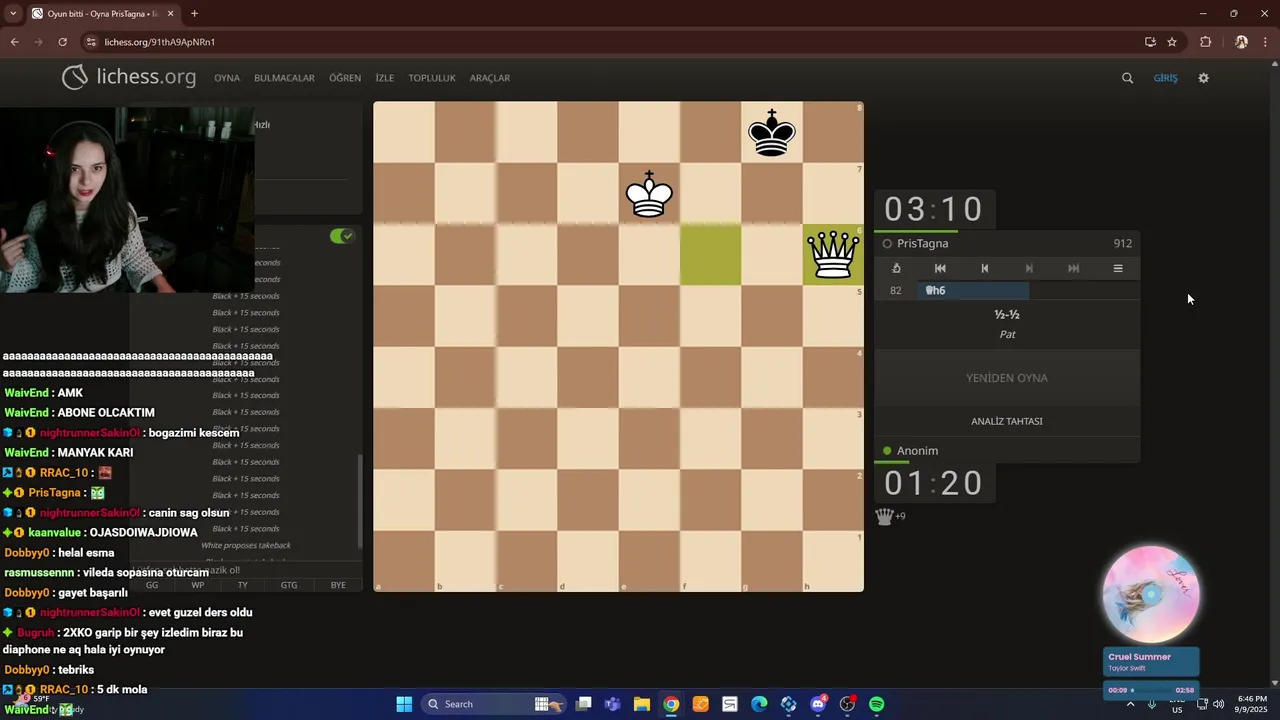The height and width of the screenshot is (720, 1280).
Task: Open File Explorer from taskbar
Action: [642, 704]
